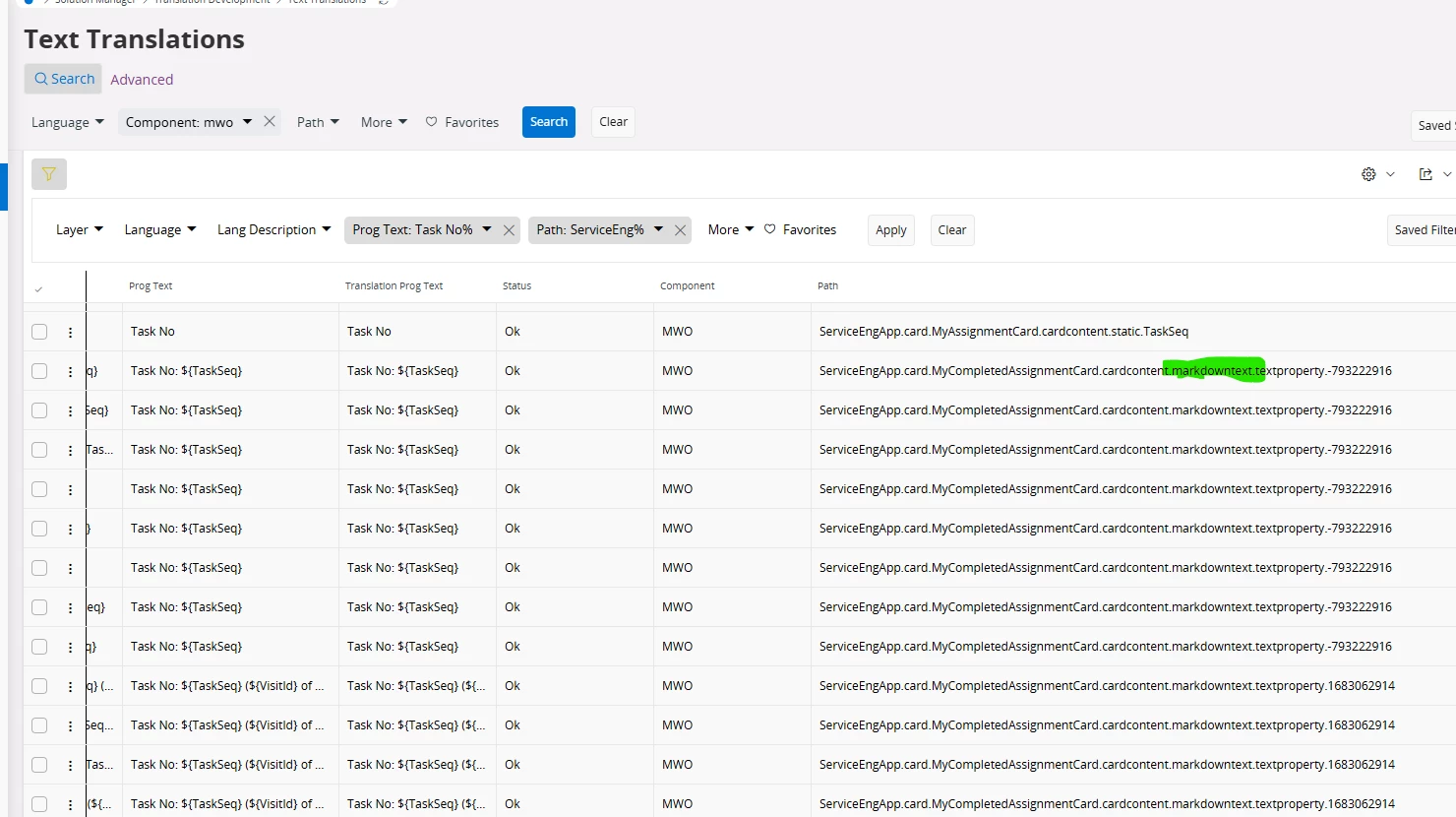The width and height of the screenshot is (1456, 817).
Task: Expand the Path: ServiceEng% chip arrow
Action: point(658,229)
